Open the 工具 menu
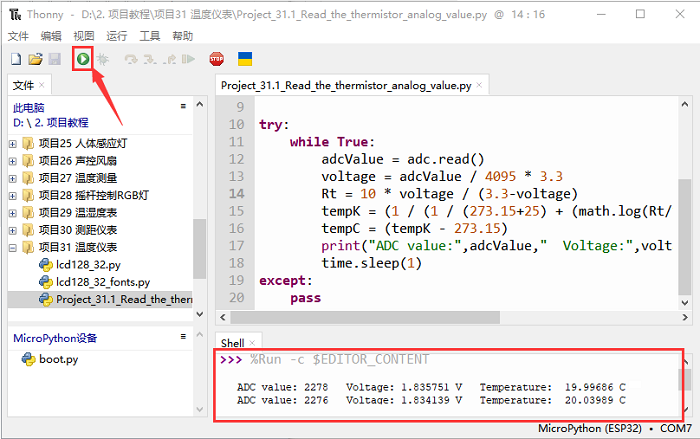The width and height of the screenshot is (700, 439). click(x=149, y=35)
